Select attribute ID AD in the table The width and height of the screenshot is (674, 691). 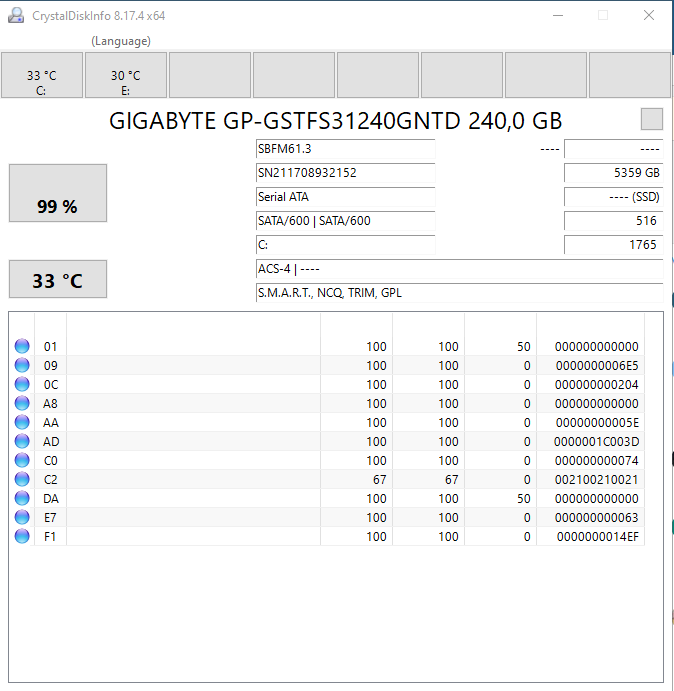(51, 442)
